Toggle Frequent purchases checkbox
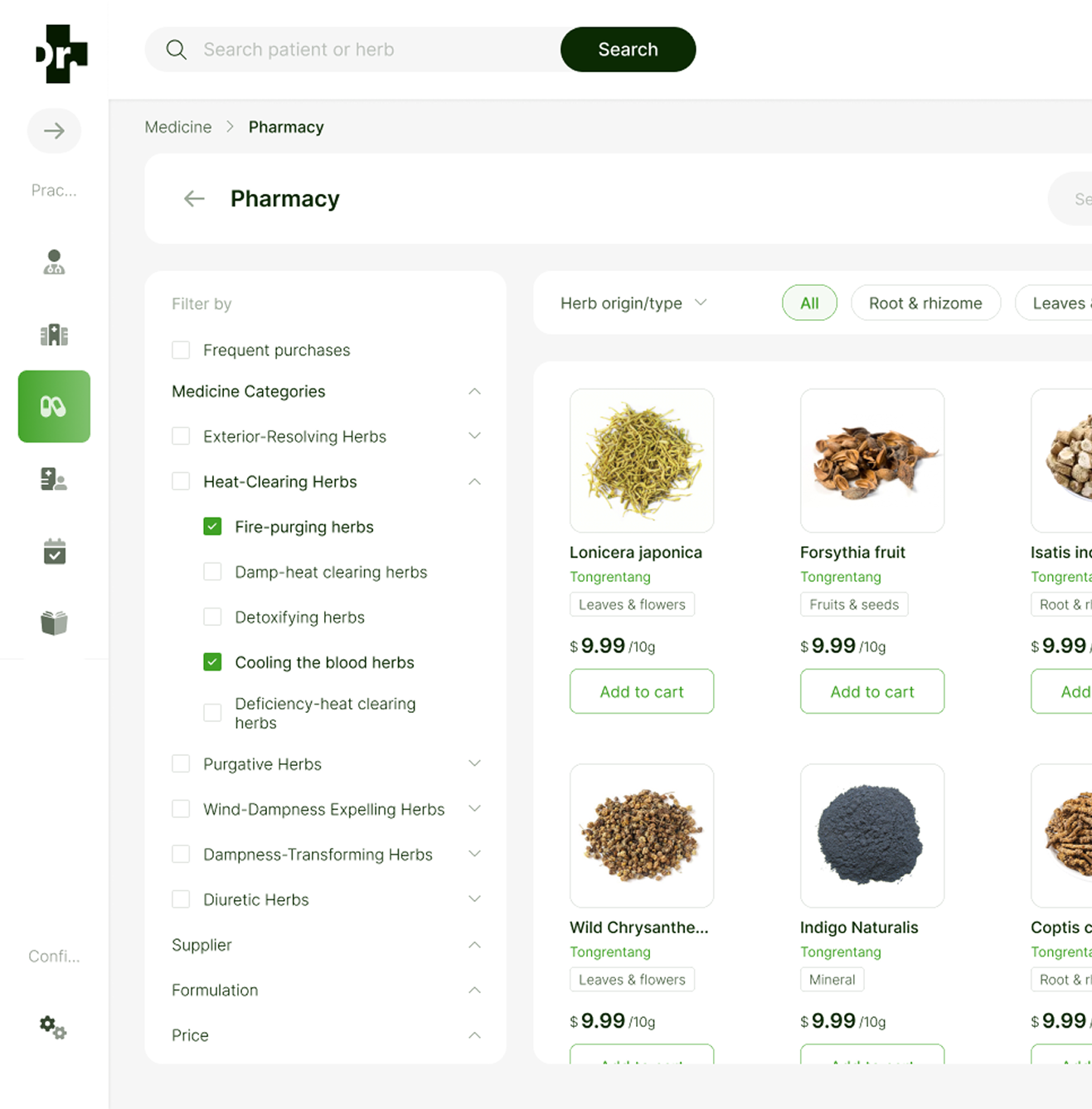1092x1109 pixels. 181,350
